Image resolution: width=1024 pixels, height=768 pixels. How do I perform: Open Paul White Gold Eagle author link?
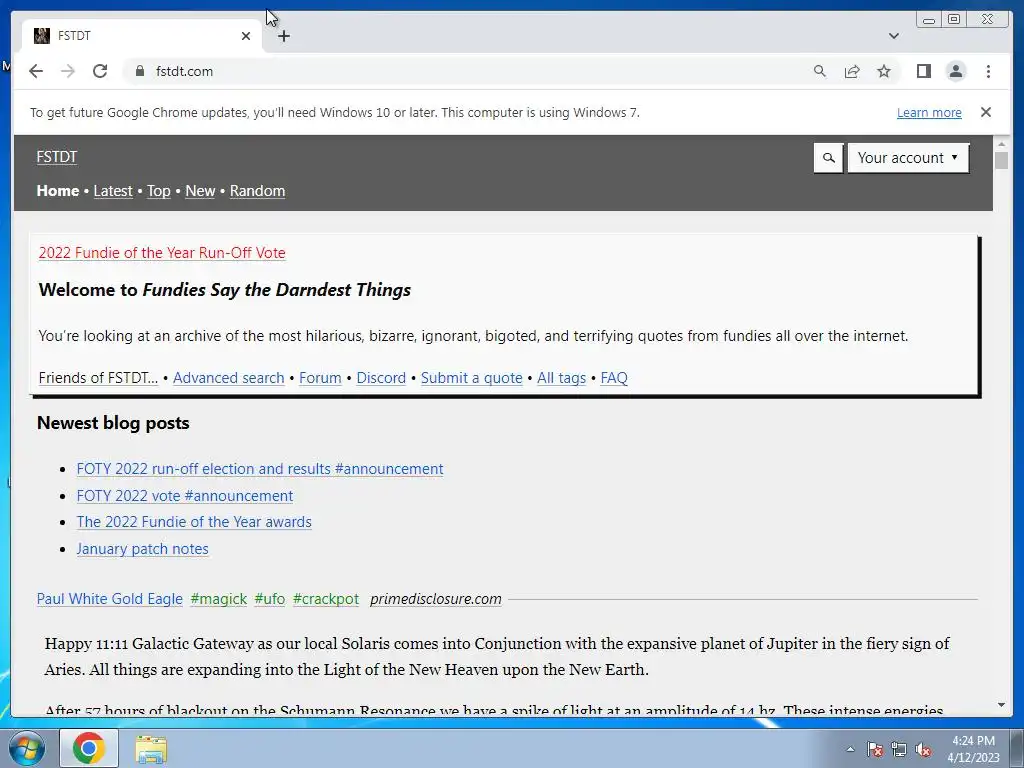pyautogui.click(x=110, y=599)
